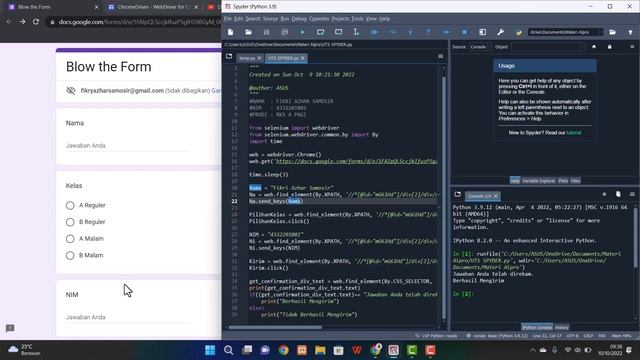Run selection or current line
The image size is (640, 360).
point(356,32)
